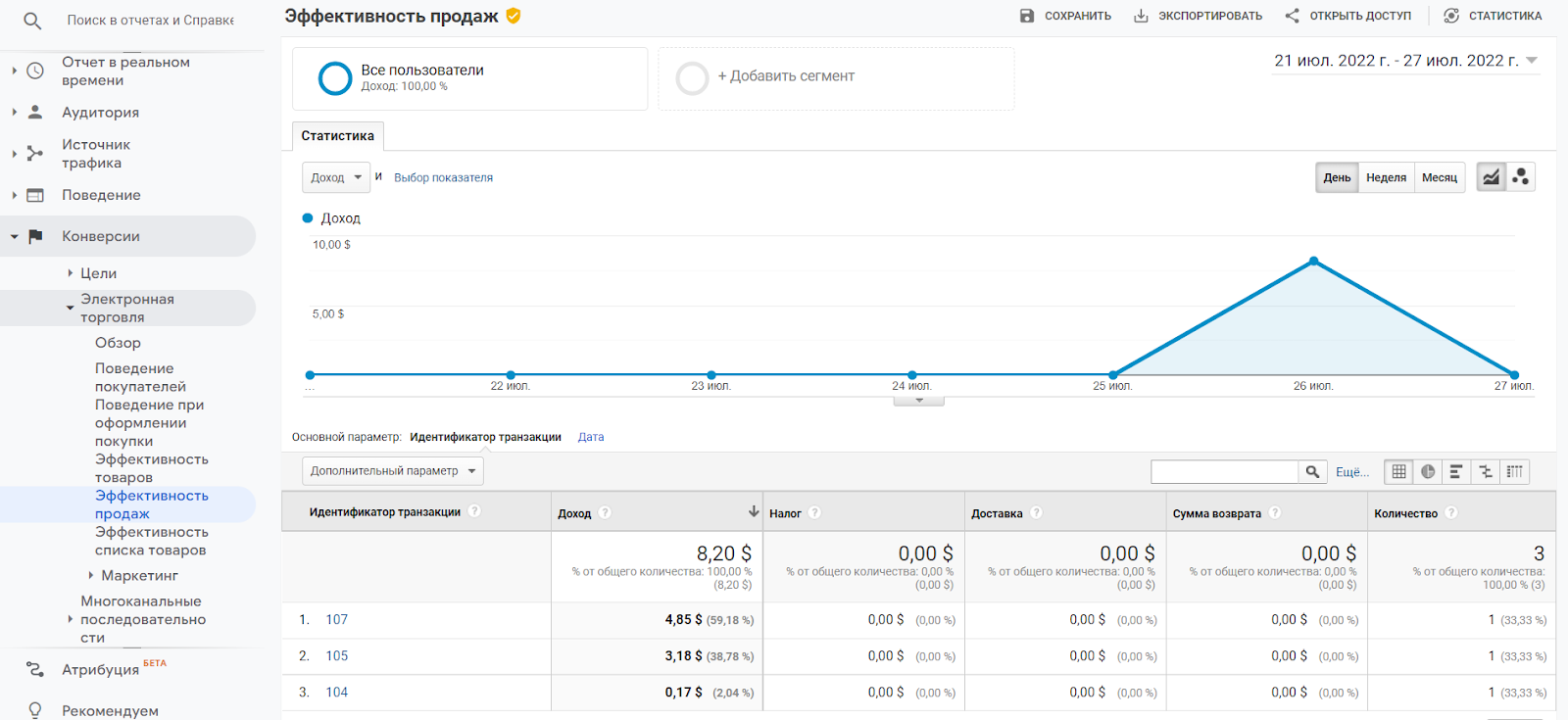Screen dimensions: 1568x720
Task: Click the Ещё advanced filter link
Action: coord(1352,472)
